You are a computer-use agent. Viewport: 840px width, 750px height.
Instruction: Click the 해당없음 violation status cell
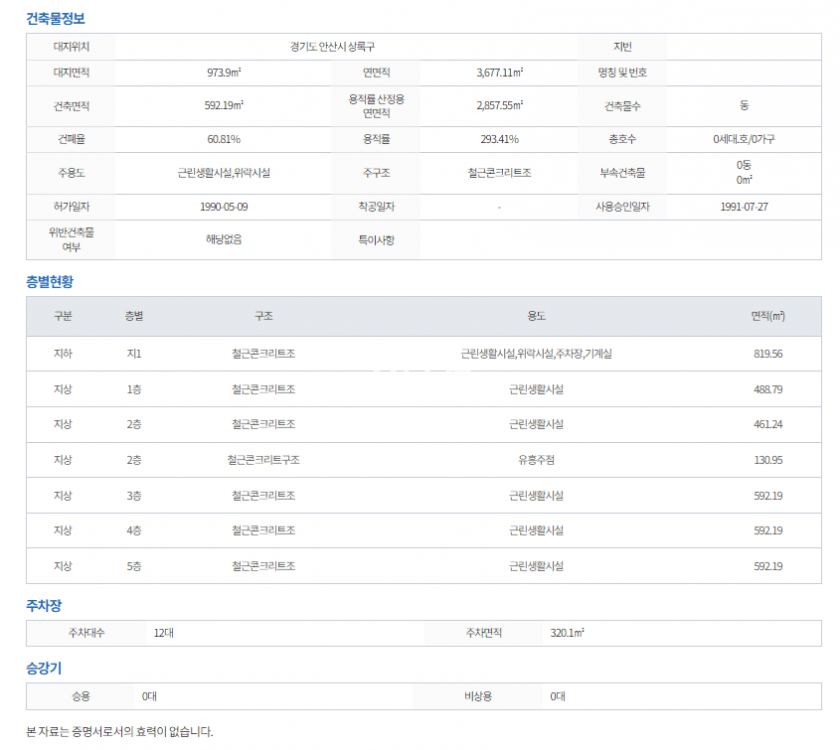pyautogui.click(x=224, y=239)
